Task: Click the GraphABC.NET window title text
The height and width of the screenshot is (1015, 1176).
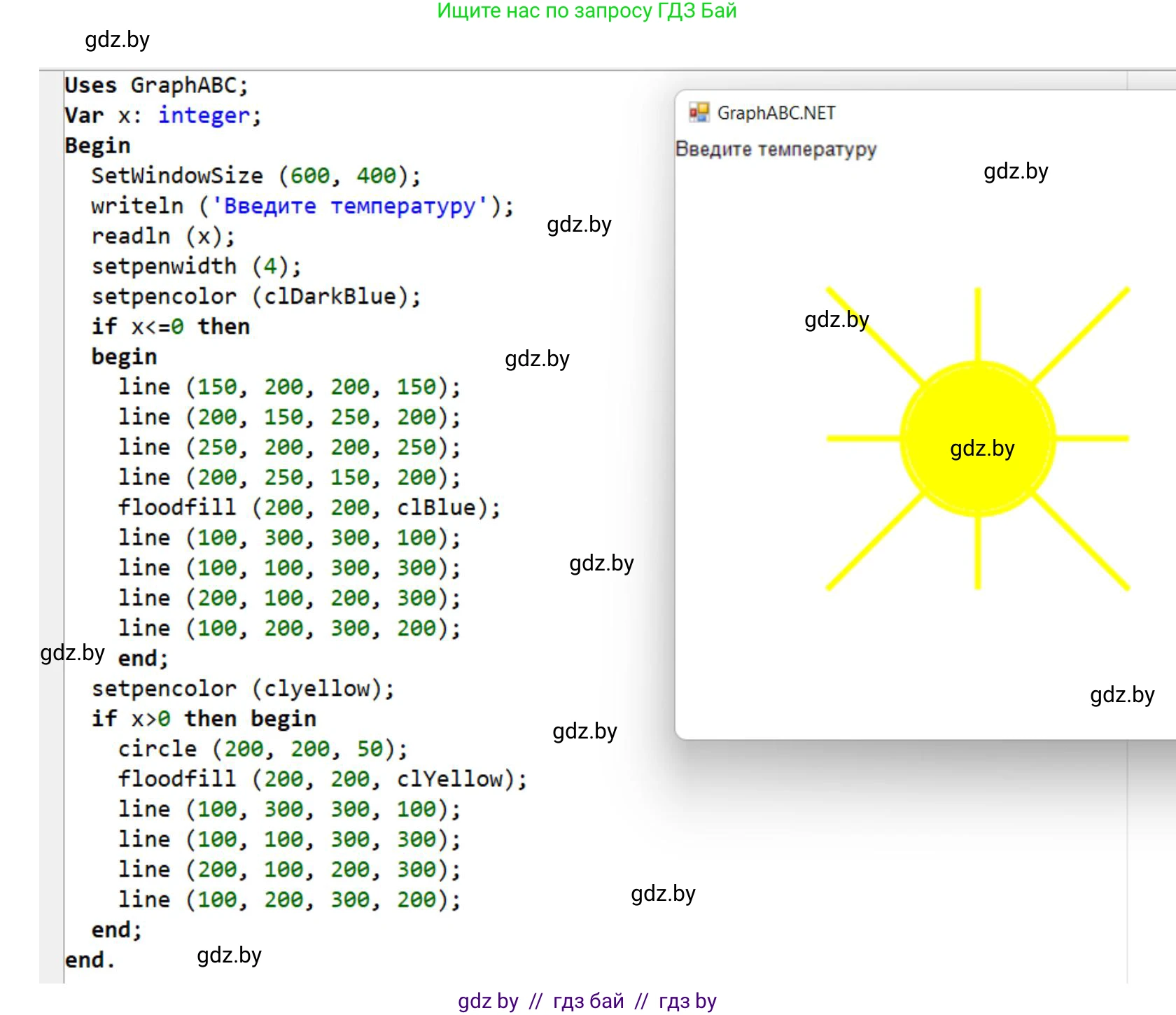Action: (x=776, y=113)
